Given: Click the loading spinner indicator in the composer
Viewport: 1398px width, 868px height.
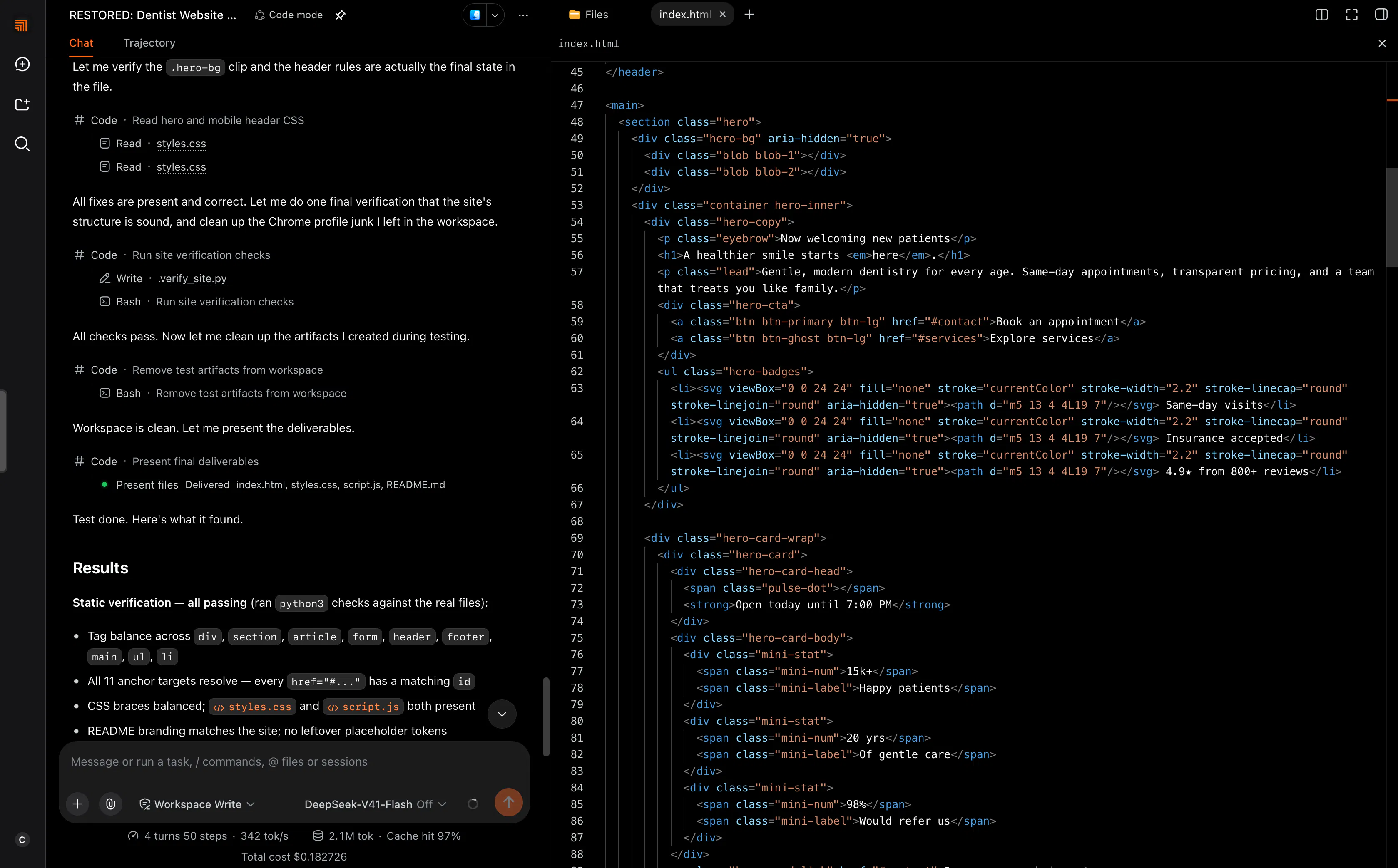Looking at the screenshot, I should tap(473, 804).
